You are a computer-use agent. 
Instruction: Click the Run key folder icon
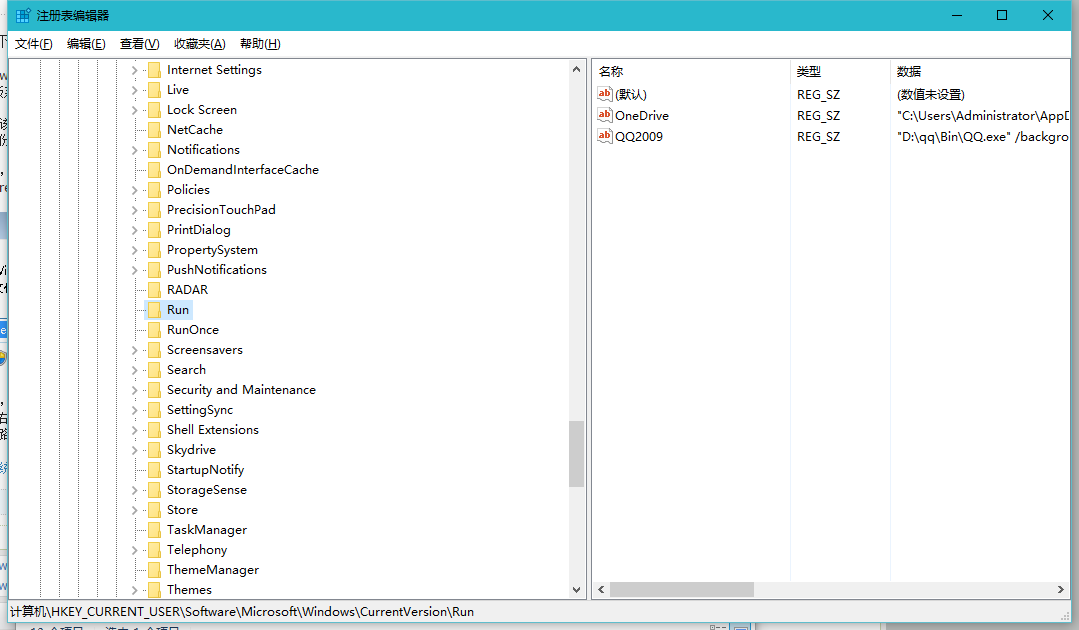click(x=154, y=309)
